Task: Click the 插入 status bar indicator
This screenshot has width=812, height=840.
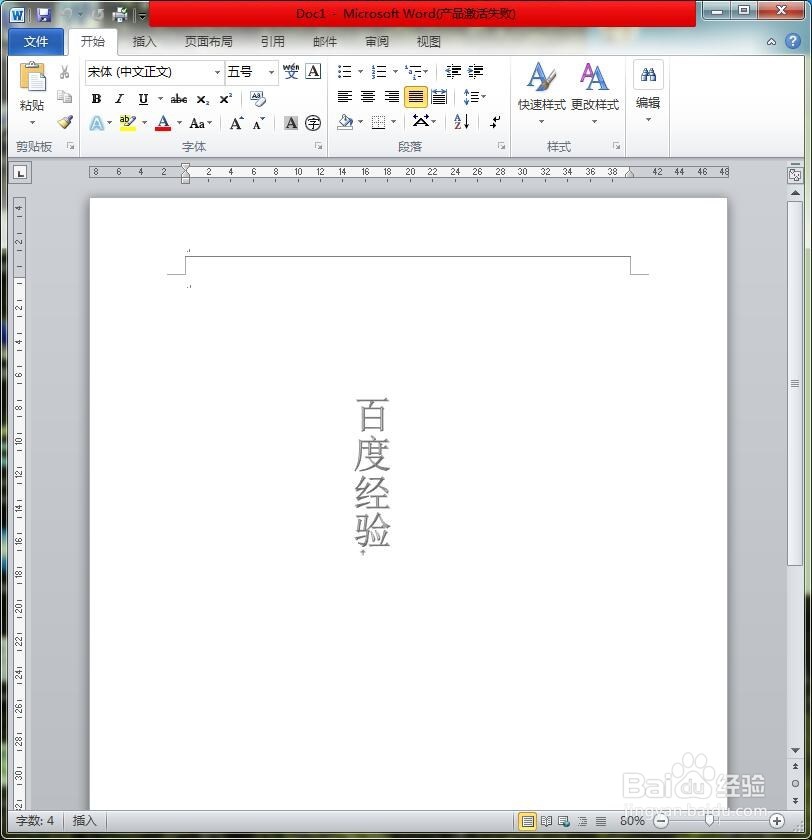Action: pyautogui.click(x=84, y=821)
